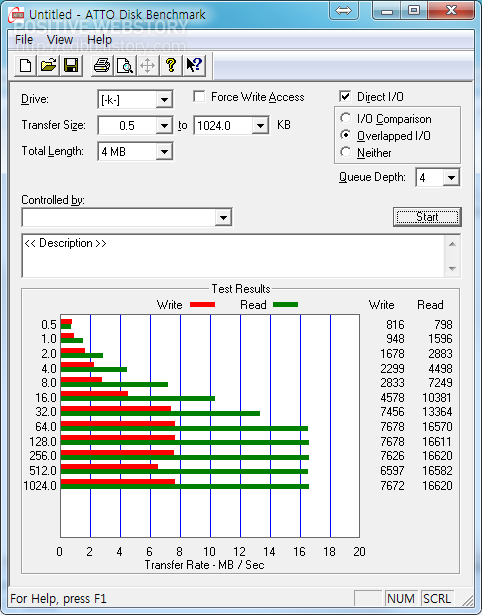Open the Total Length dropdown 4 MB
The width and height of the screenshot is (482, 615).
point(135,152)
